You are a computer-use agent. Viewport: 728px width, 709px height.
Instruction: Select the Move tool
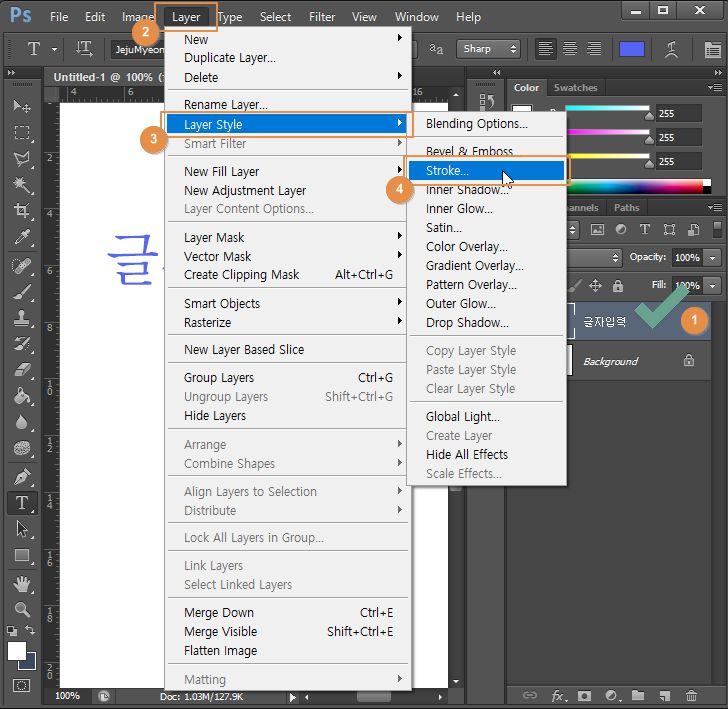[x=21, y=106]
